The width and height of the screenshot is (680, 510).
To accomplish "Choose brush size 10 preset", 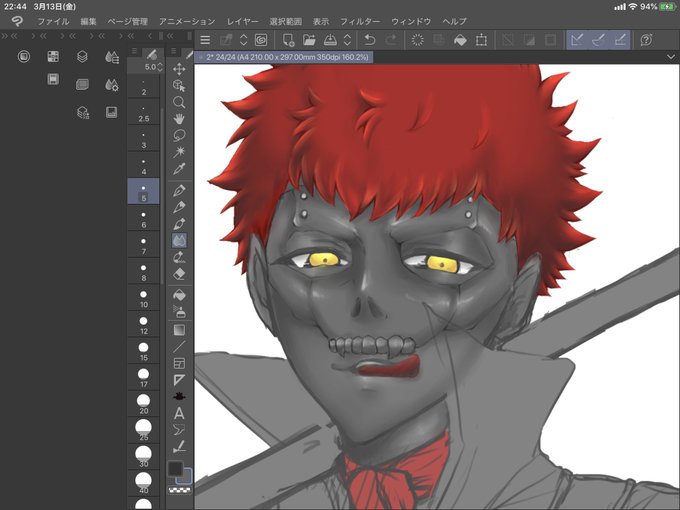I will point(144,298).
